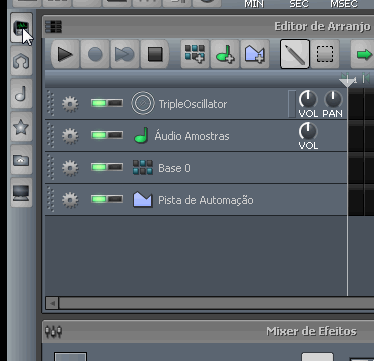Open gear menu for Pista de Automação

click(x=70, y=200)
